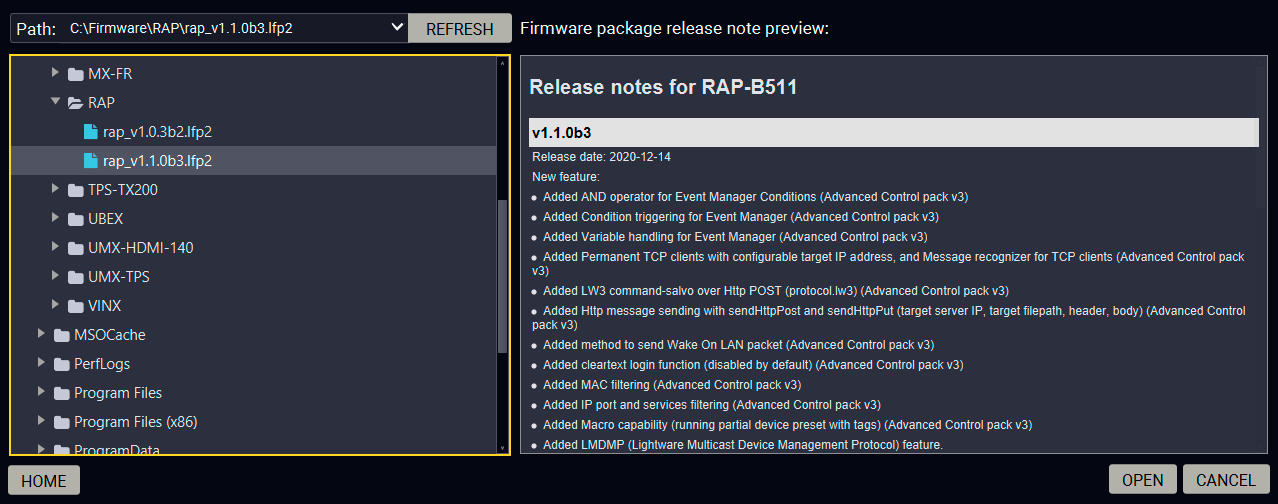Click the Added Variable handling line
Image resolution: width=1278 pixels, height=504 pixels.
(735, 237)
